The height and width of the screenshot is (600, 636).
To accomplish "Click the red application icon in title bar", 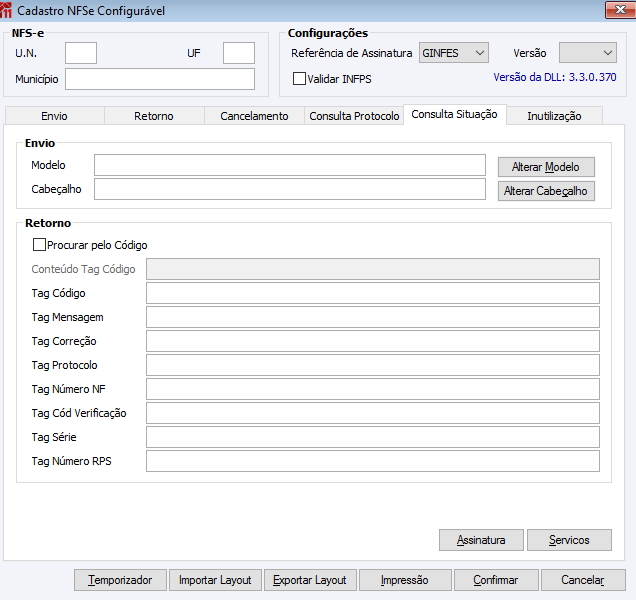I will click(6, 10).
